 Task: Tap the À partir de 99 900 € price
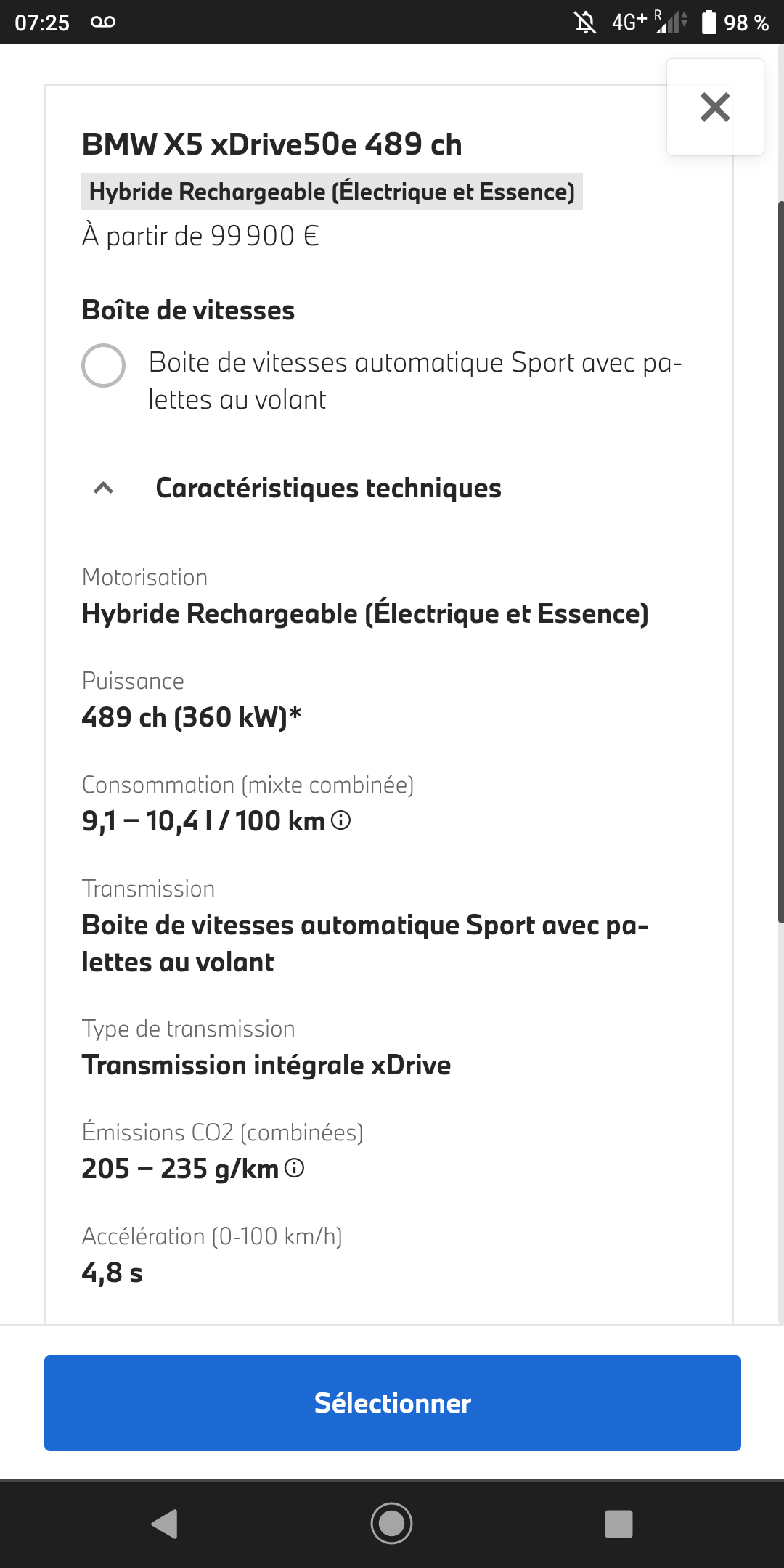200,236
